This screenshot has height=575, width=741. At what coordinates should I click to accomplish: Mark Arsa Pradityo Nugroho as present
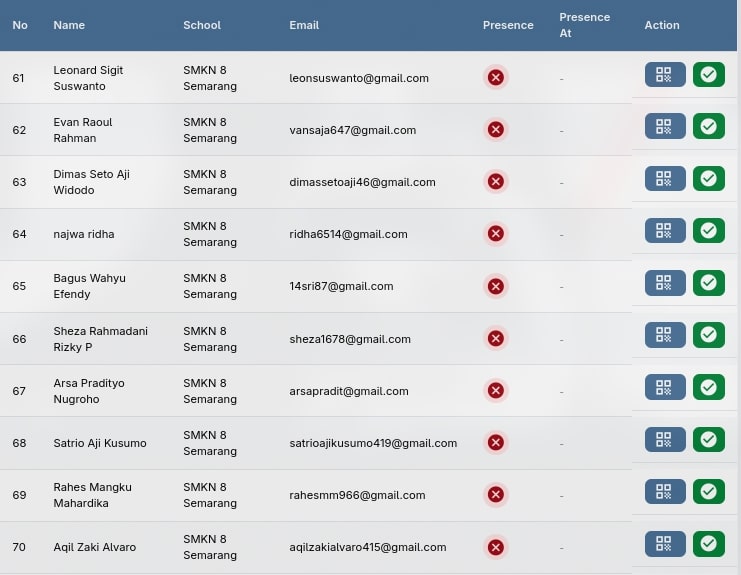click(708, 387)
